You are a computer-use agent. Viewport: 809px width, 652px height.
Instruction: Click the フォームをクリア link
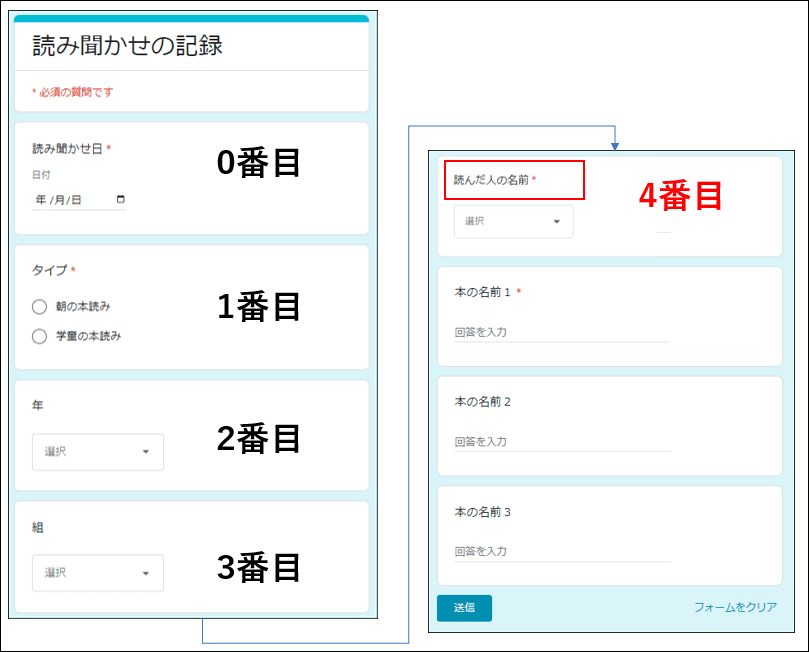pos(735,607)
